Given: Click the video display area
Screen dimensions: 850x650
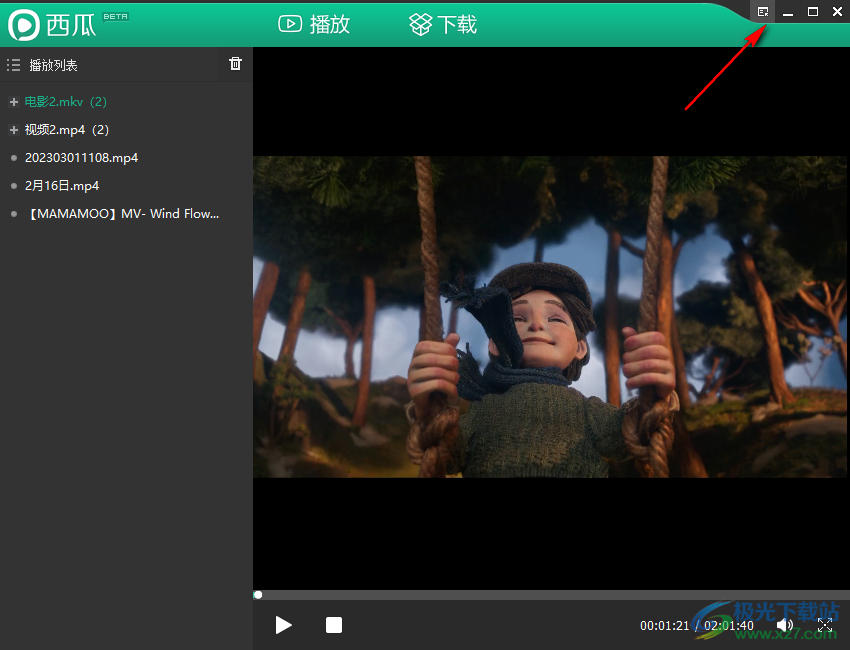Looking at the screenshot, I should point(550,317).
